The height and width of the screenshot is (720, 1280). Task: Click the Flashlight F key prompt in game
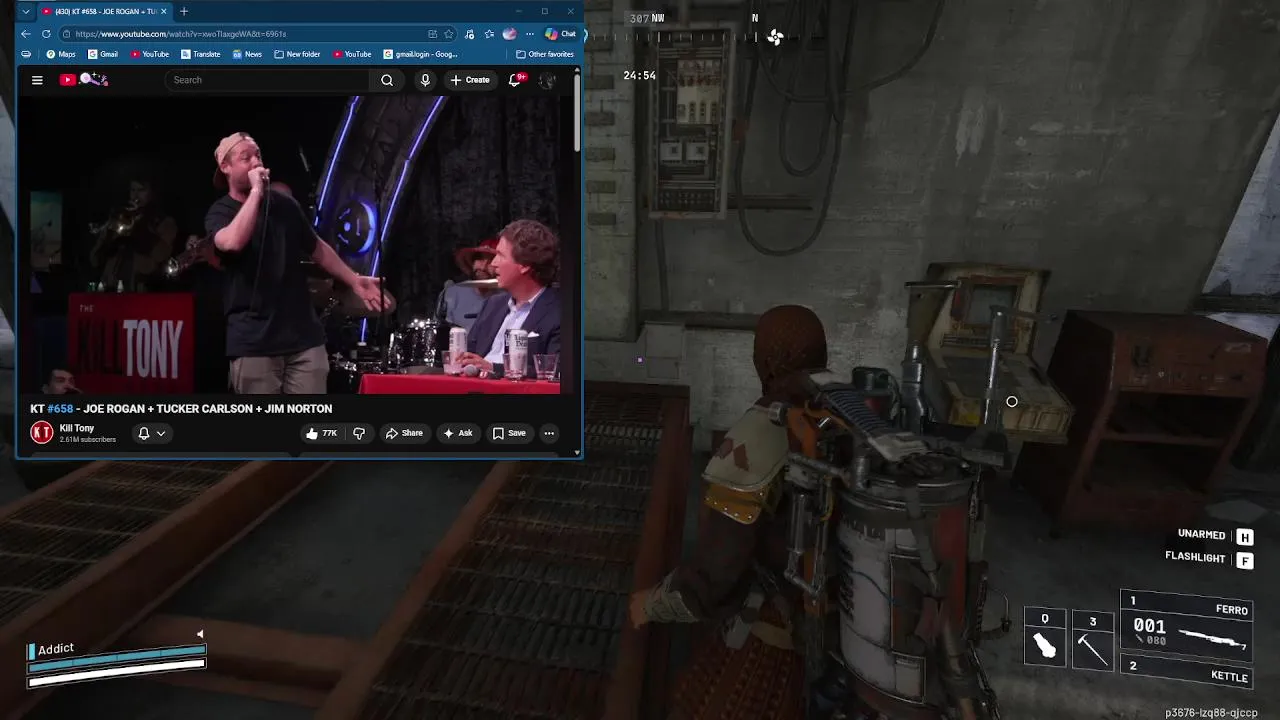tap(1244, 561)
